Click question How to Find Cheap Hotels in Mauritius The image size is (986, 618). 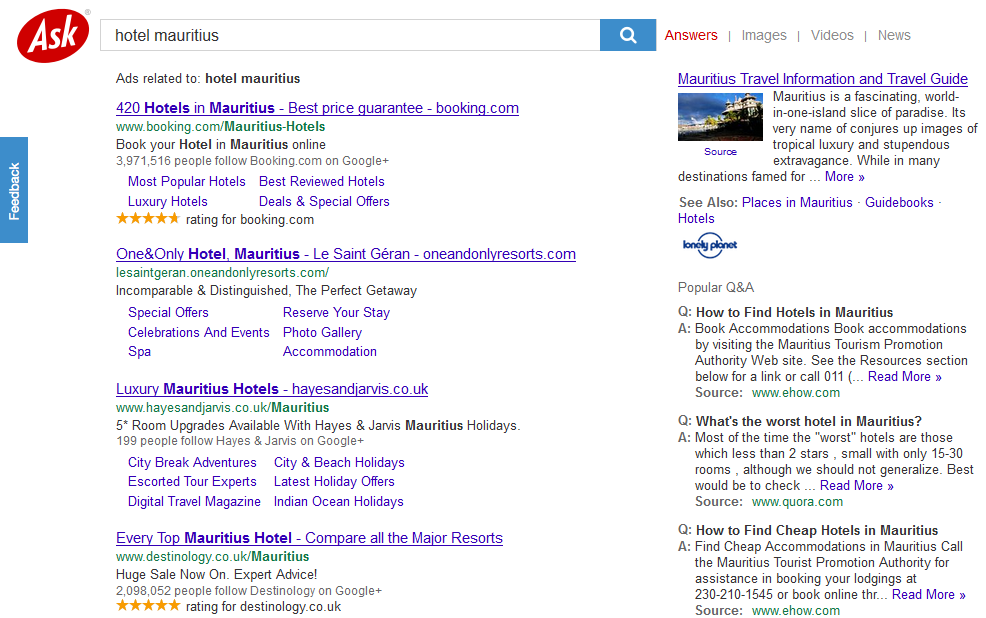(817, 531)
